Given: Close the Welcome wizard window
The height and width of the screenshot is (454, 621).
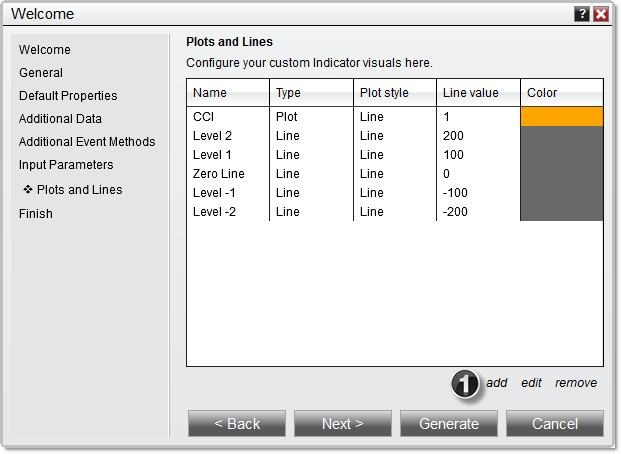Looking at the screenshot, I should click(x=600, y=14).
